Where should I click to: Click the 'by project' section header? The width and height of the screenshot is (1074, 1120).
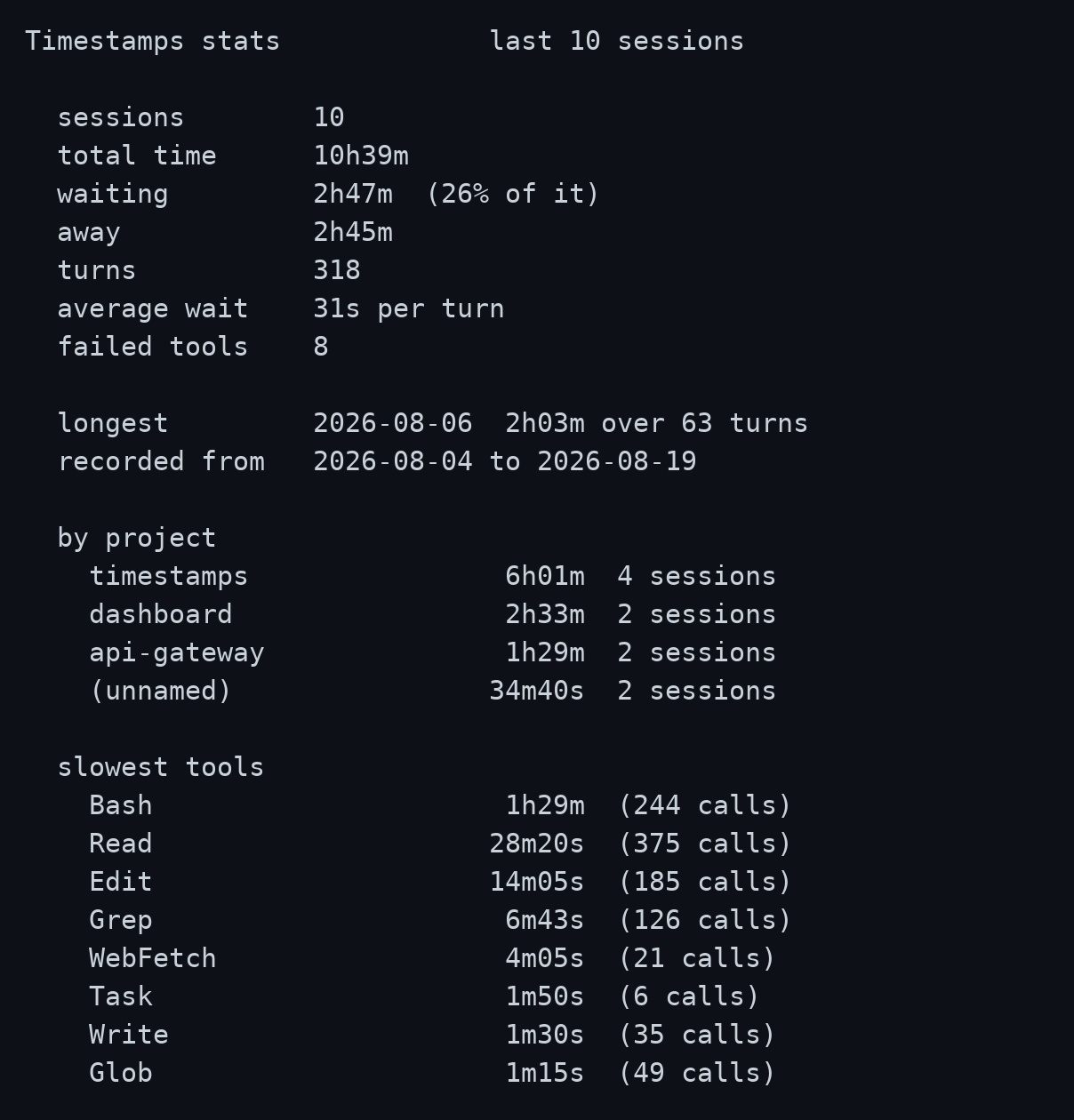(x=137, y=539)
